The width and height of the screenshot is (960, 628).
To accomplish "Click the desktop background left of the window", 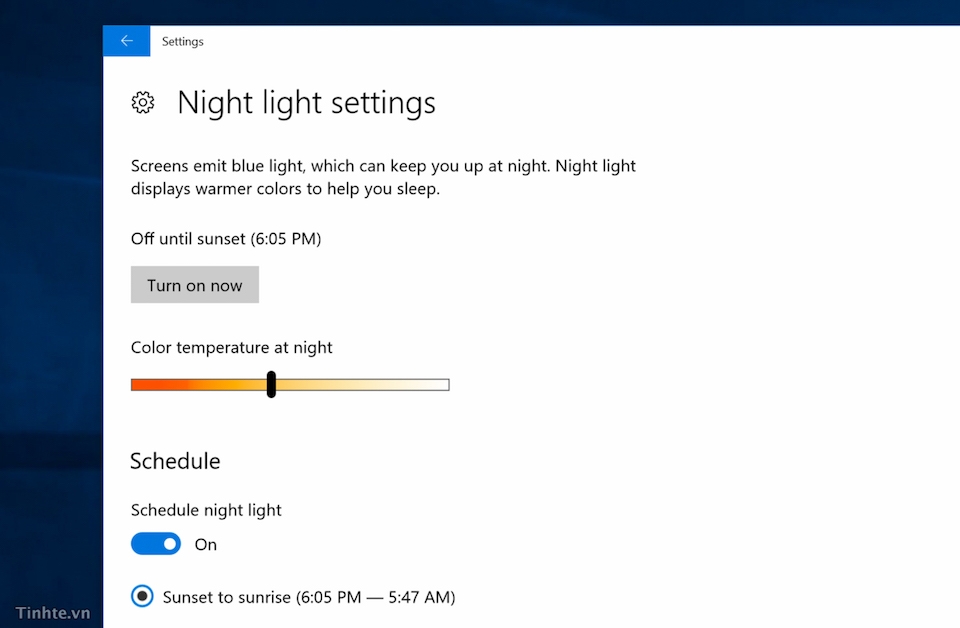I will (x=50, y=300).
